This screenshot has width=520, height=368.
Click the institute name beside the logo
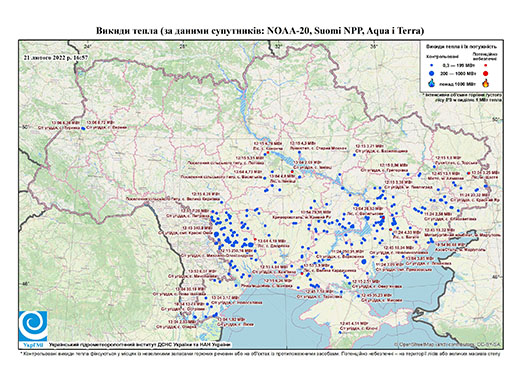pos(140,344)
